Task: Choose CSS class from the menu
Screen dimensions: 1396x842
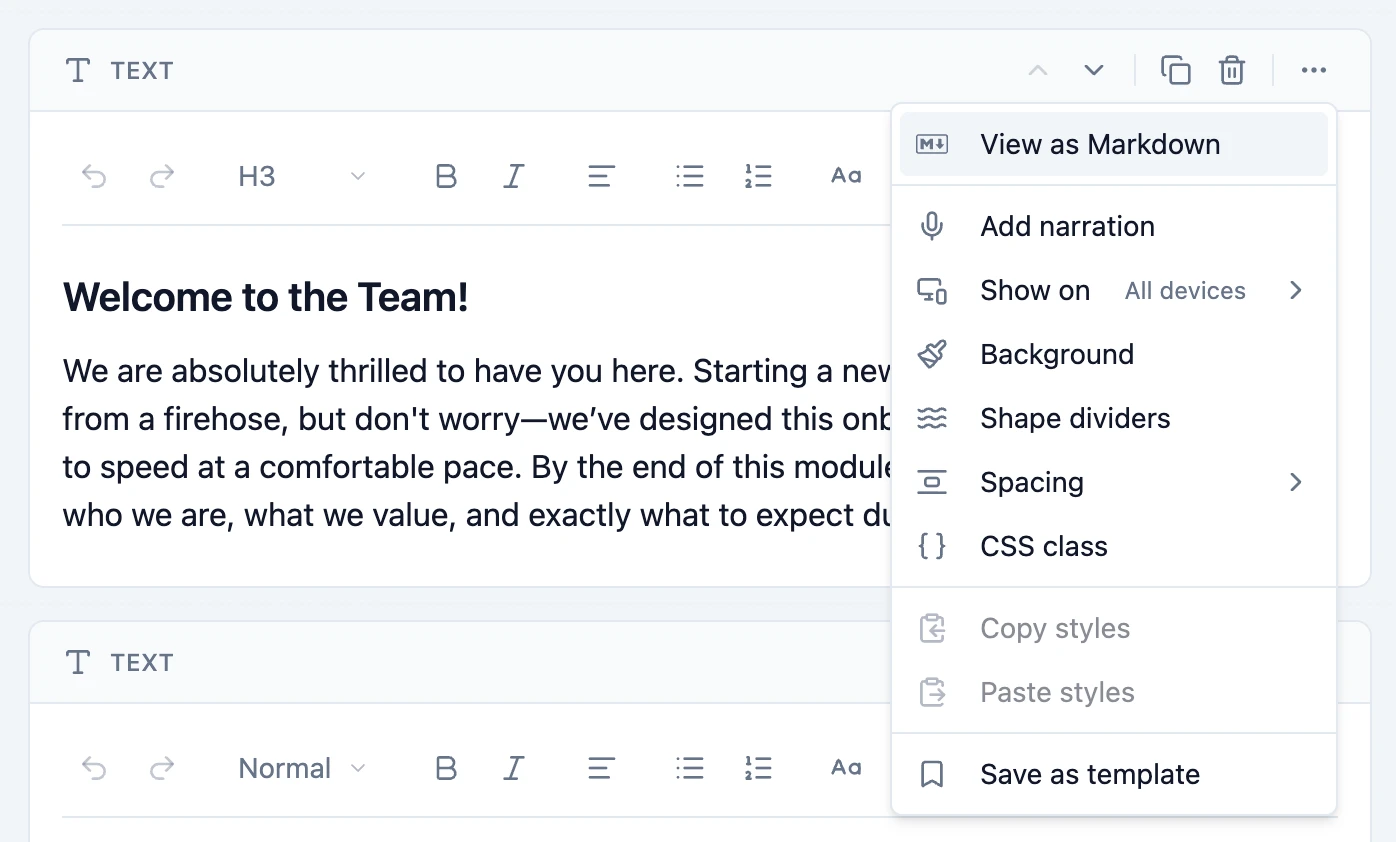Action: pyautogui.click(x=1114, y=546)
